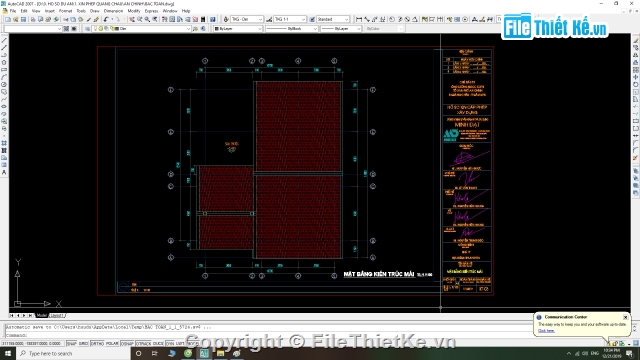Switch to the Layout1 tab
Image resolution: width=640 pixels, height=360 pixels.
pos(57,316)
